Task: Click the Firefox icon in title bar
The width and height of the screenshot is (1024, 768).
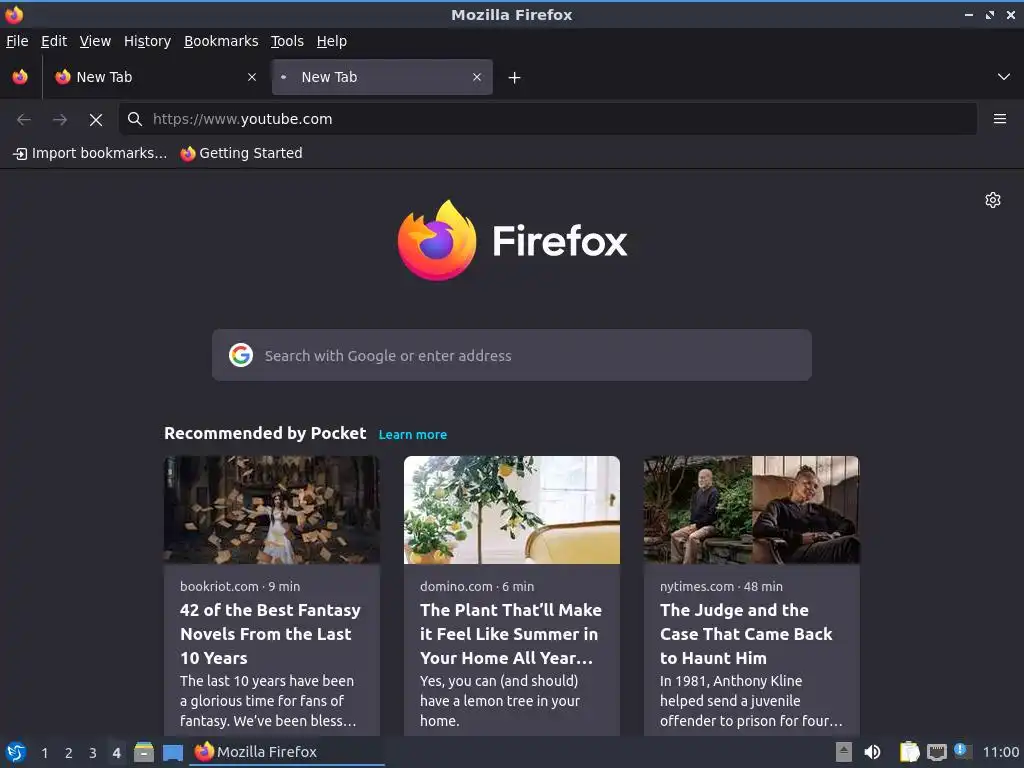Action: [x=14, y=14]
